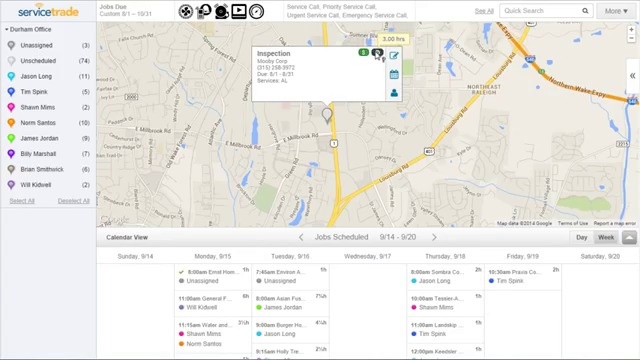Toggle Shawn Mims technician pin
This screenshot has height=360, width=640.
(x=11, y=107)
